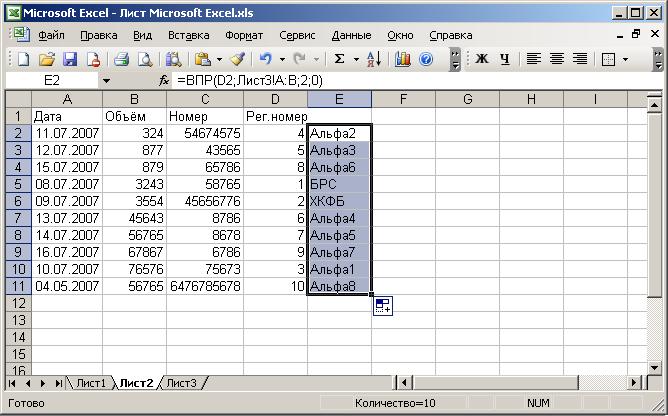This screenshot has height=416, width=668.
Task: Open the Формат menu
Action: pyautogui.click(x=244, y=35)
